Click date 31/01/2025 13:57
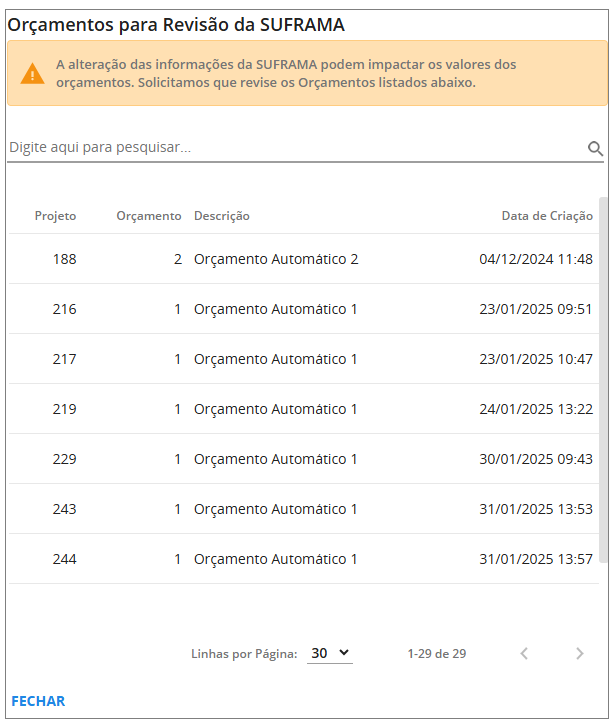Screen dimensions: 614x726 [536, 559]
